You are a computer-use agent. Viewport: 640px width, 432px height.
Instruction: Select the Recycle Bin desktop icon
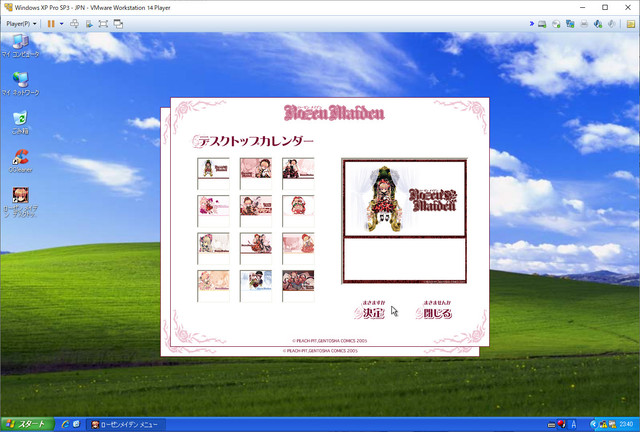click(x=20, y=122)
